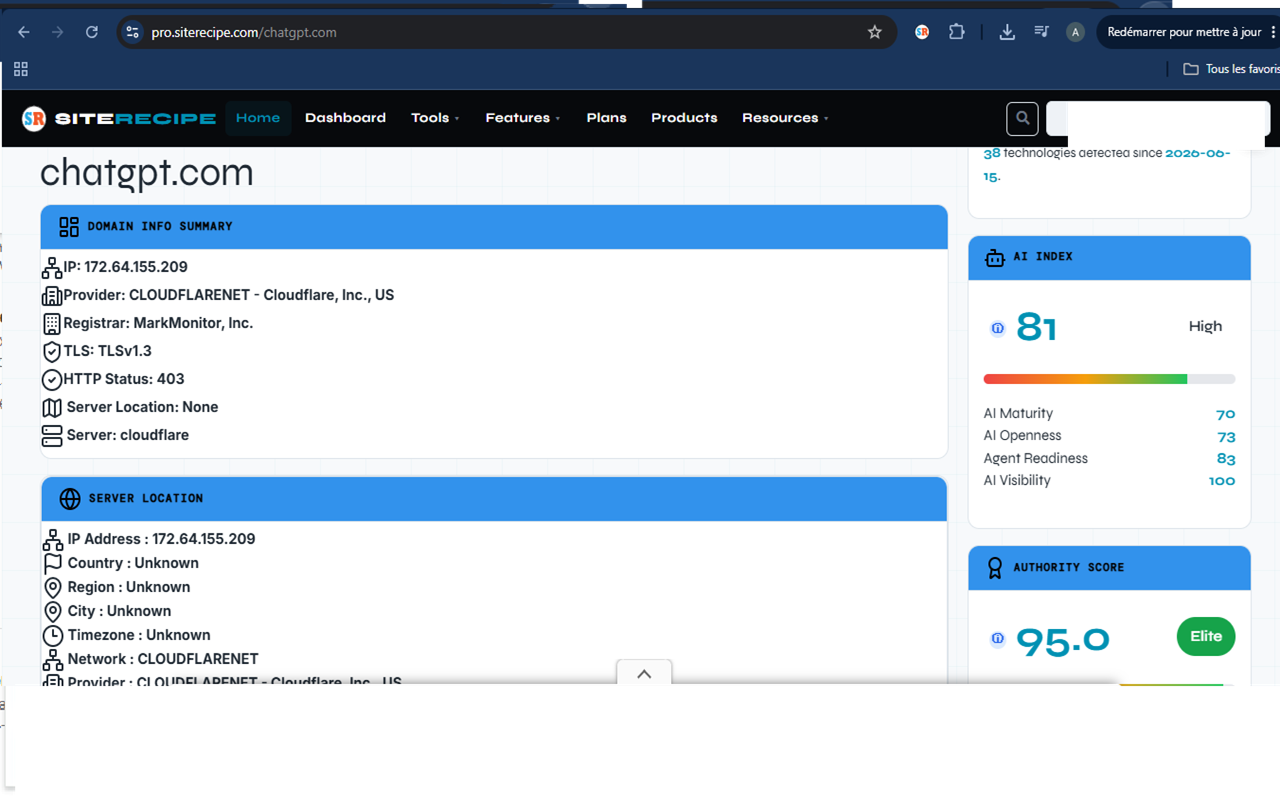The height and width of the screenshot is (800, 1280).
Task: Open the browser downloads icon
Action: (1007, 32)
